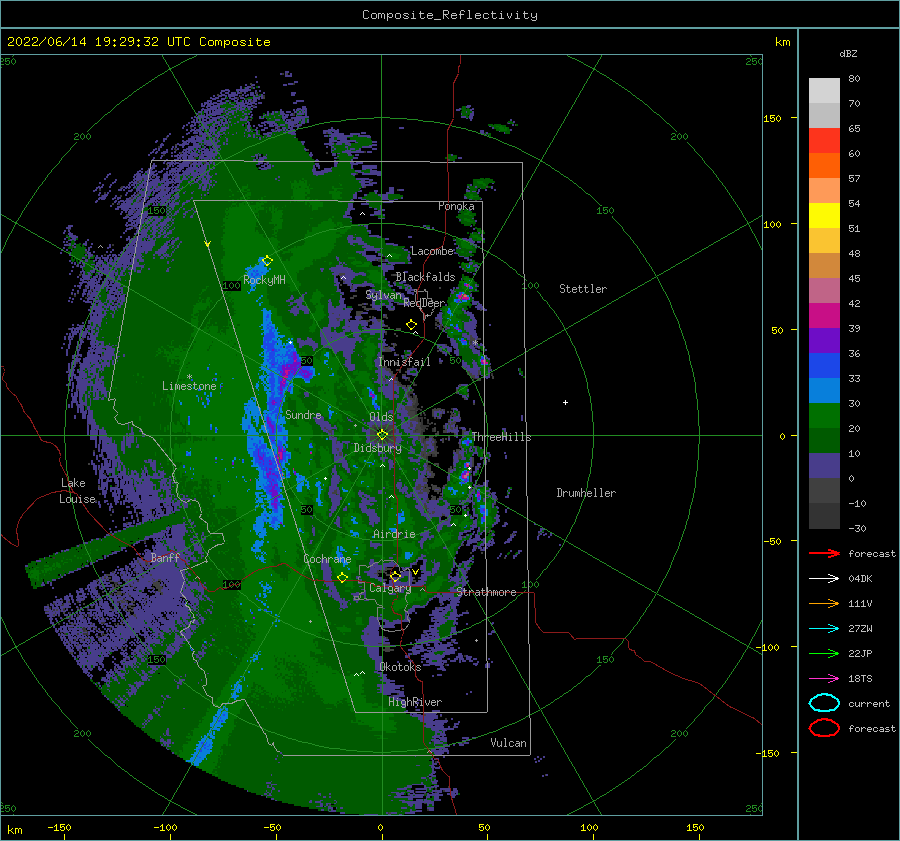Click the dBZ legend heading

[x=848, y=53]
